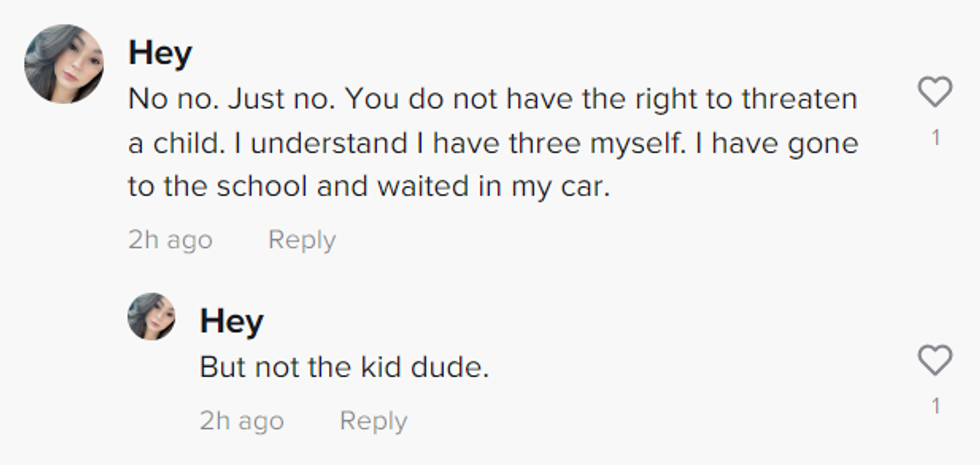Reply to the top-level comment
This screenshot has height=465, width=980.
click(x=302, y=240)
